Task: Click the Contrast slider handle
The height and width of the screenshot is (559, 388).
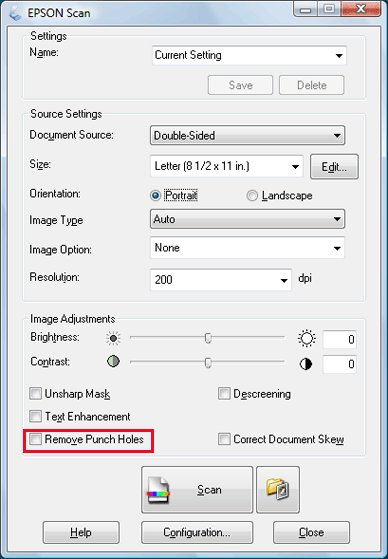Action: (x=208, y=363)
